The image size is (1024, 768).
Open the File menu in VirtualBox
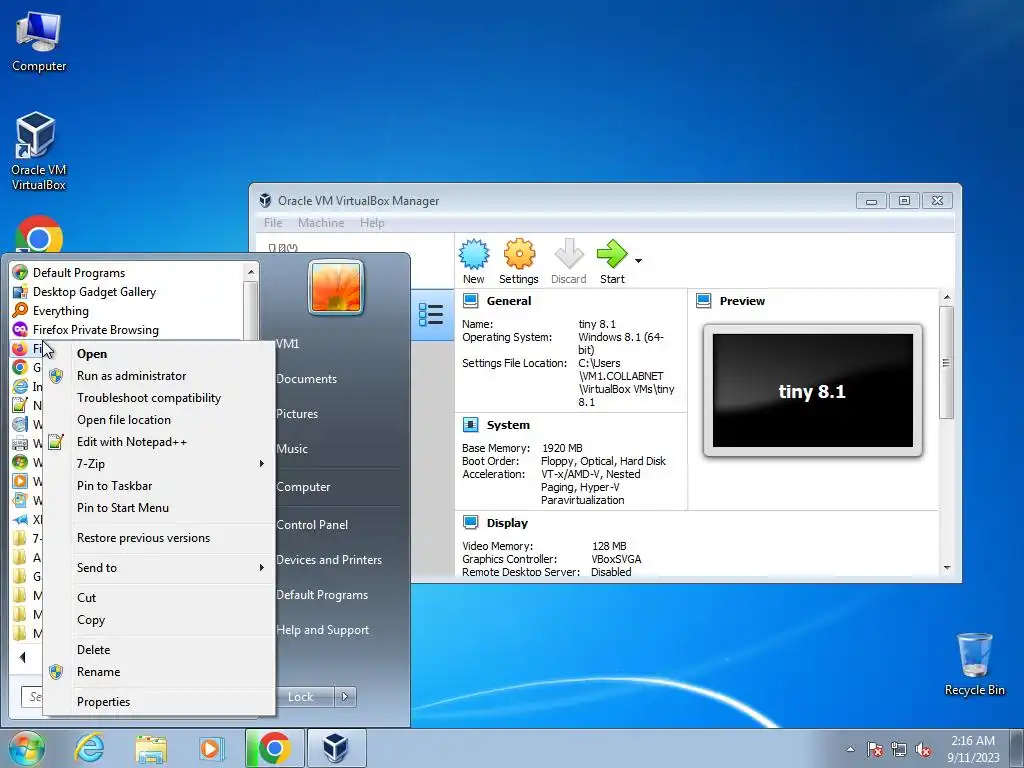pos(273,223)
